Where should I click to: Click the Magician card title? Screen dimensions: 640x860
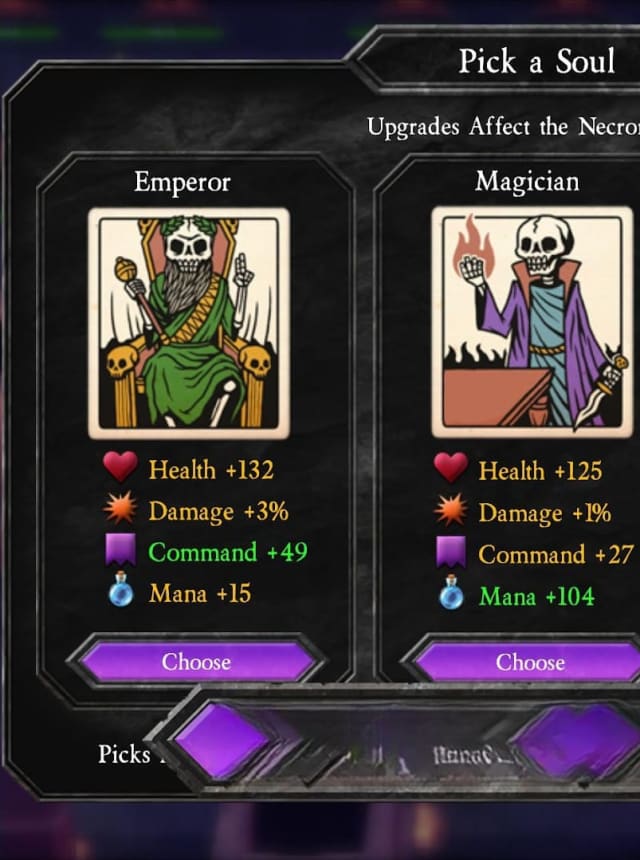pyautogui.click(x=527, y=181)
